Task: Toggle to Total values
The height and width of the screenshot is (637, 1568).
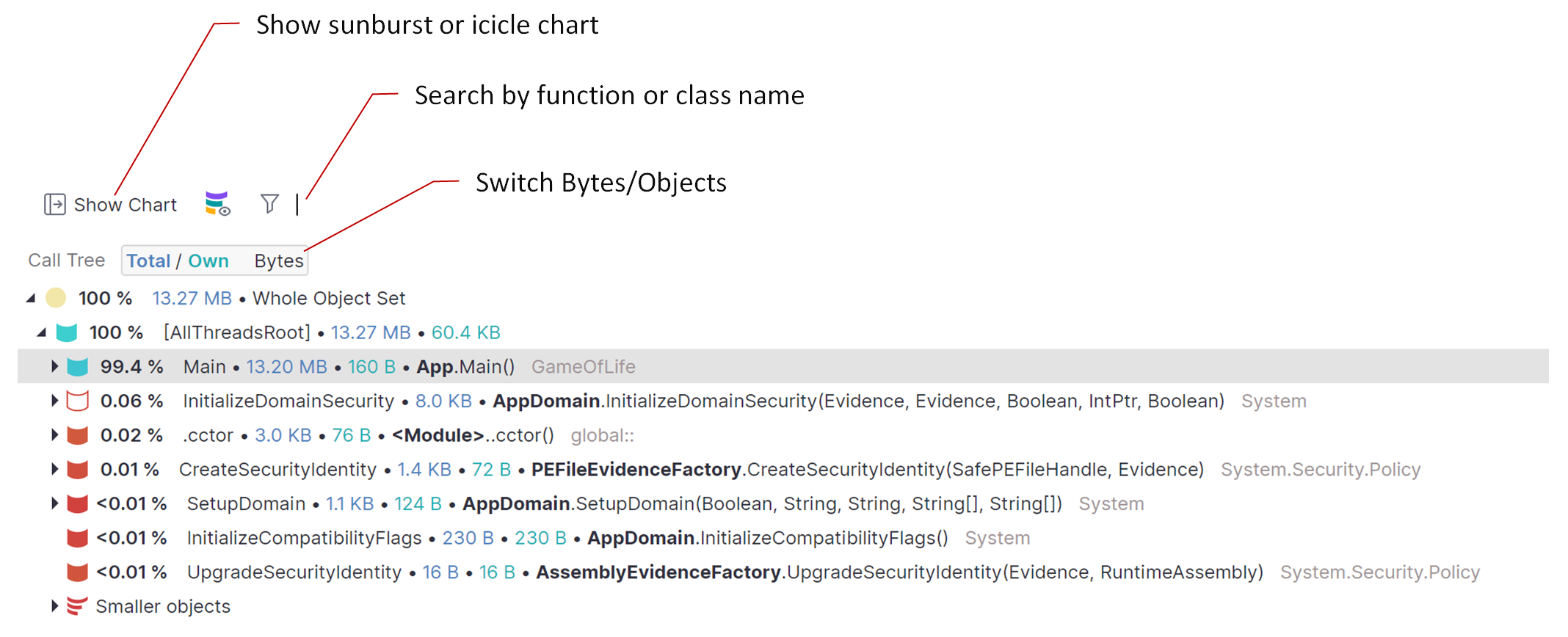Action: tap(148, 261)
